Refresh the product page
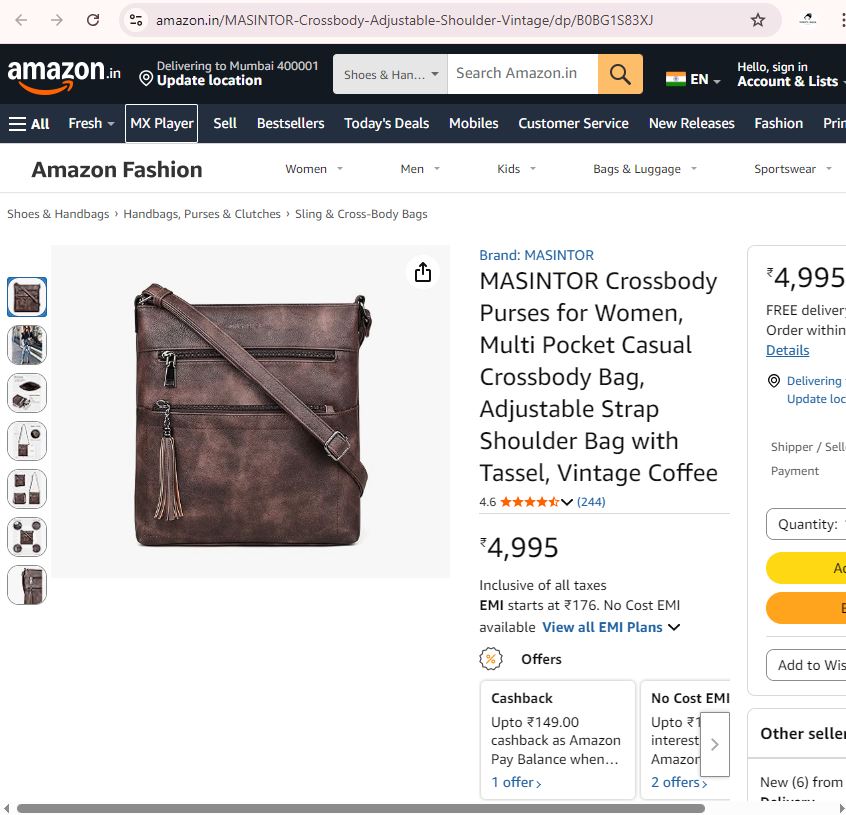This screenshot has width=846, height=815. click(92, 19)
